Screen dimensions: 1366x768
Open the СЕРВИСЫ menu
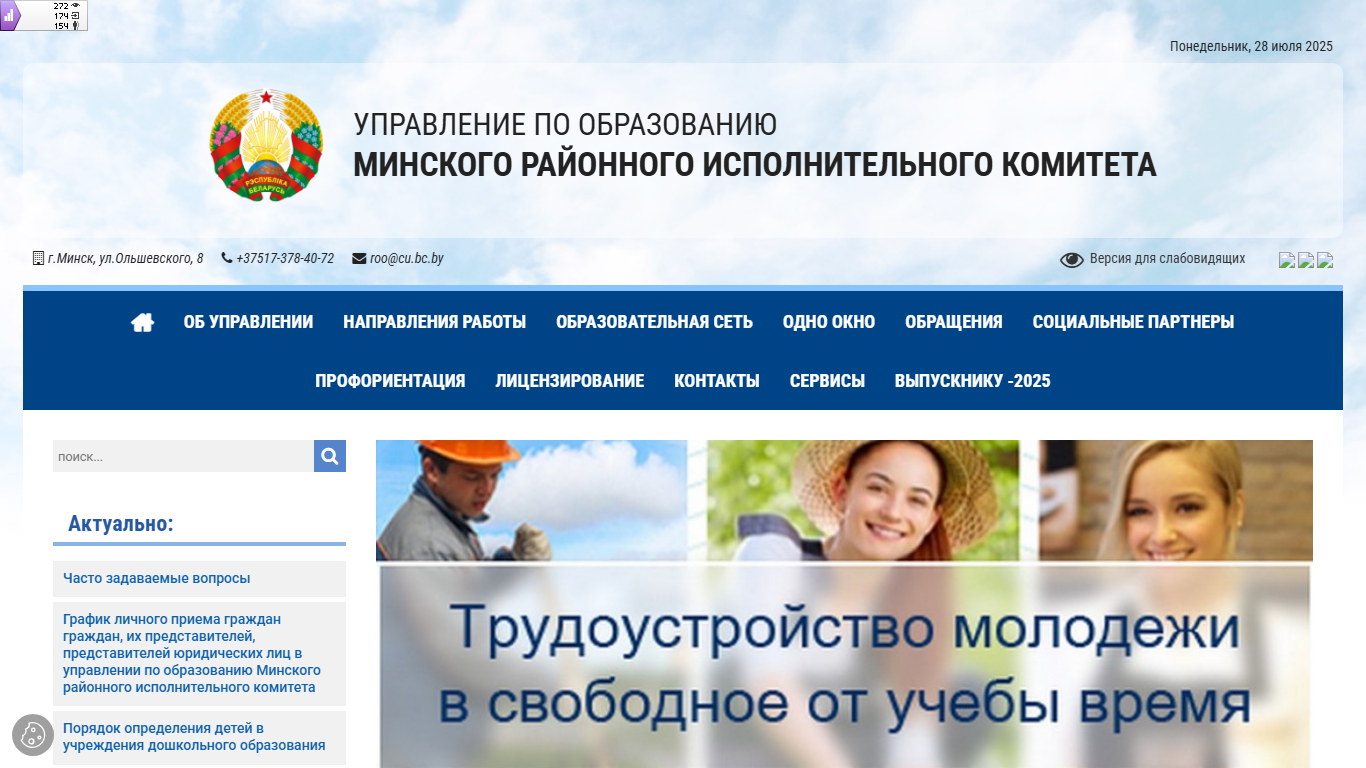(x=827, y=381)
